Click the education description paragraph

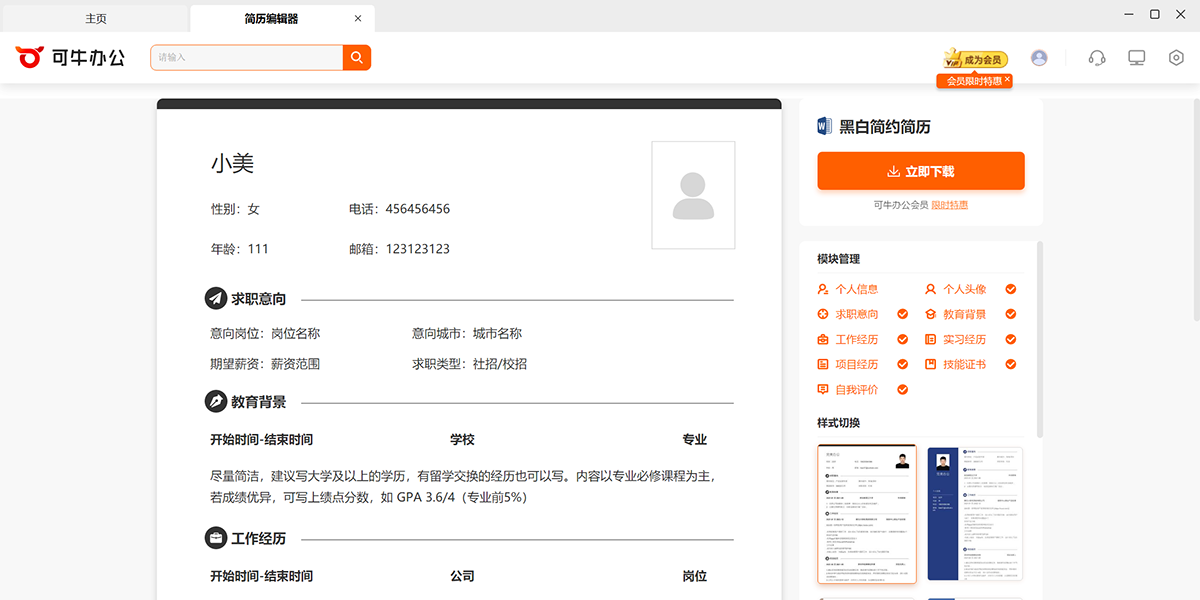click(x=464, y=486)
